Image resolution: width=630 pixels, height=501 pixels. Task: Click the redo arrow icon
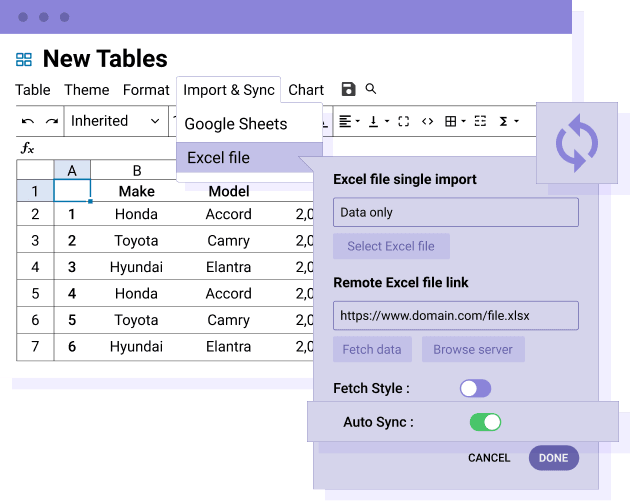point(52,121)
